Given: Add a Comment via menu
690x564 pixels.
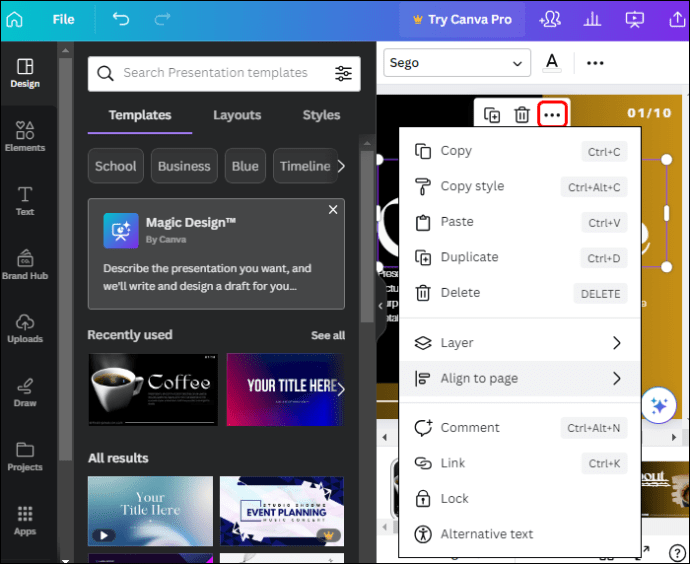Looking at the screenshot, I should 519,428.
